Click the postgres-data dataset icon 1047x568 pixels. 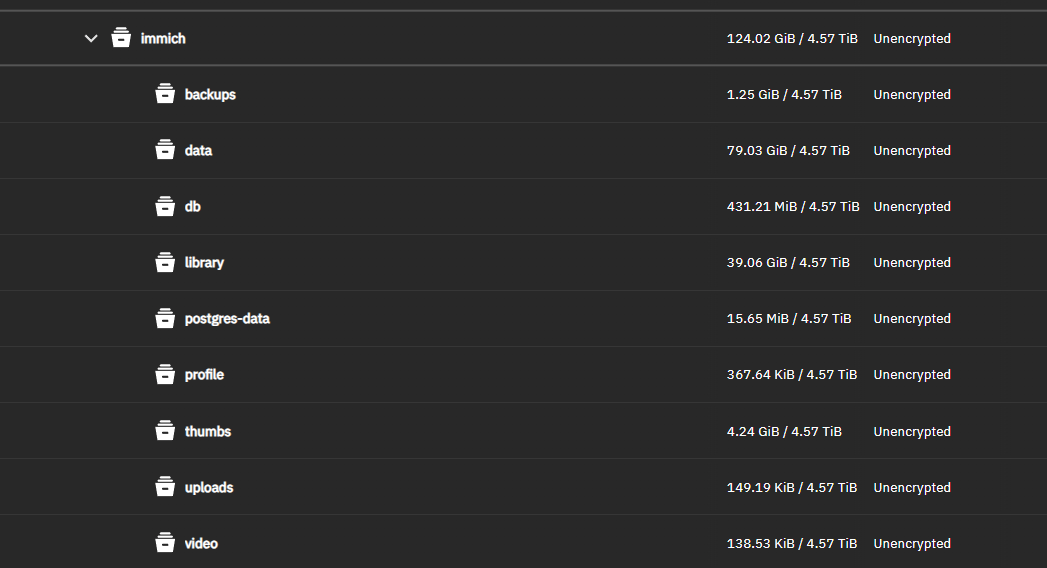click(165, 318)
